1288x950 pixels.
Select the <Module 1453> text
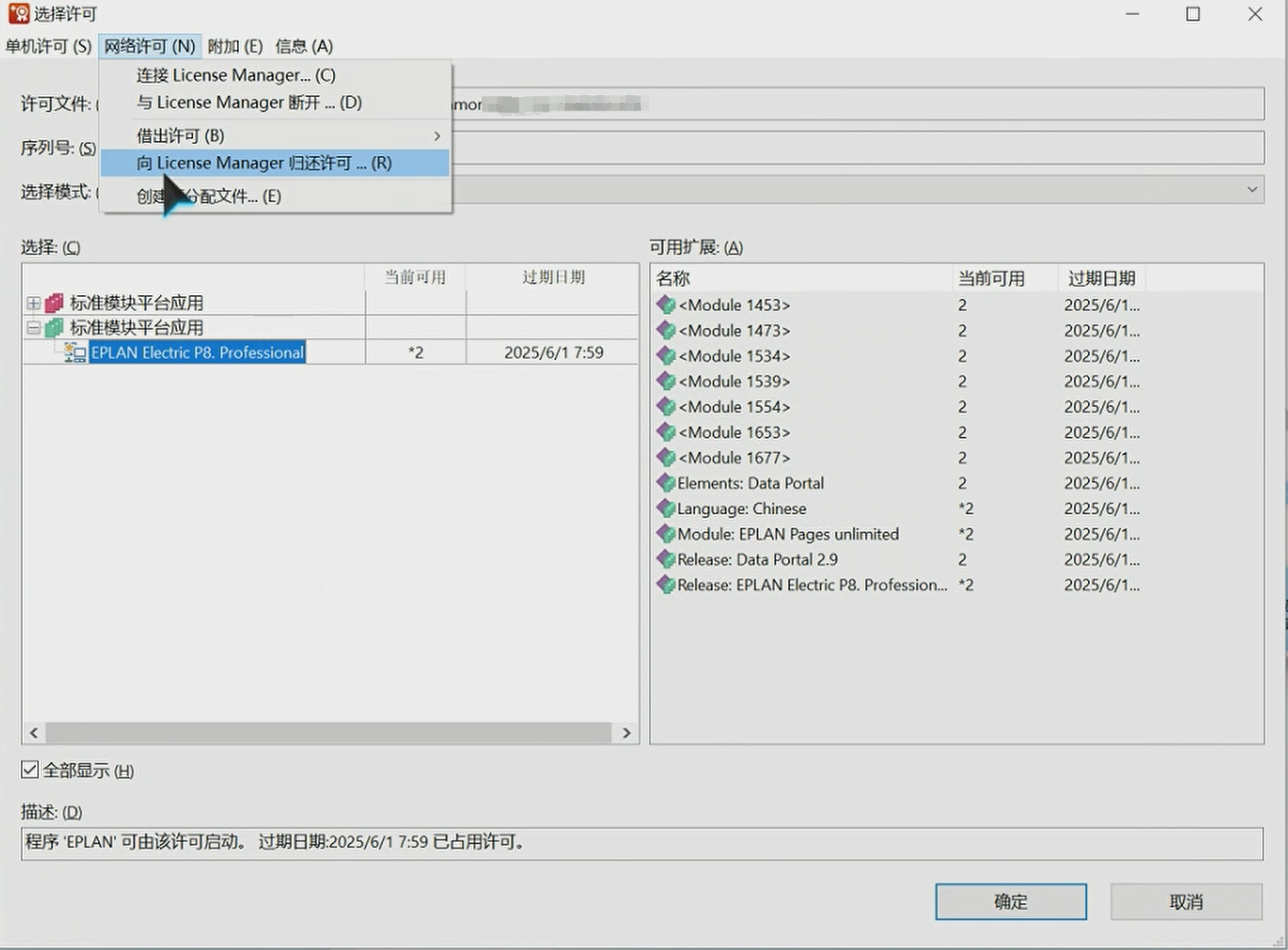[x=735, y=305]
